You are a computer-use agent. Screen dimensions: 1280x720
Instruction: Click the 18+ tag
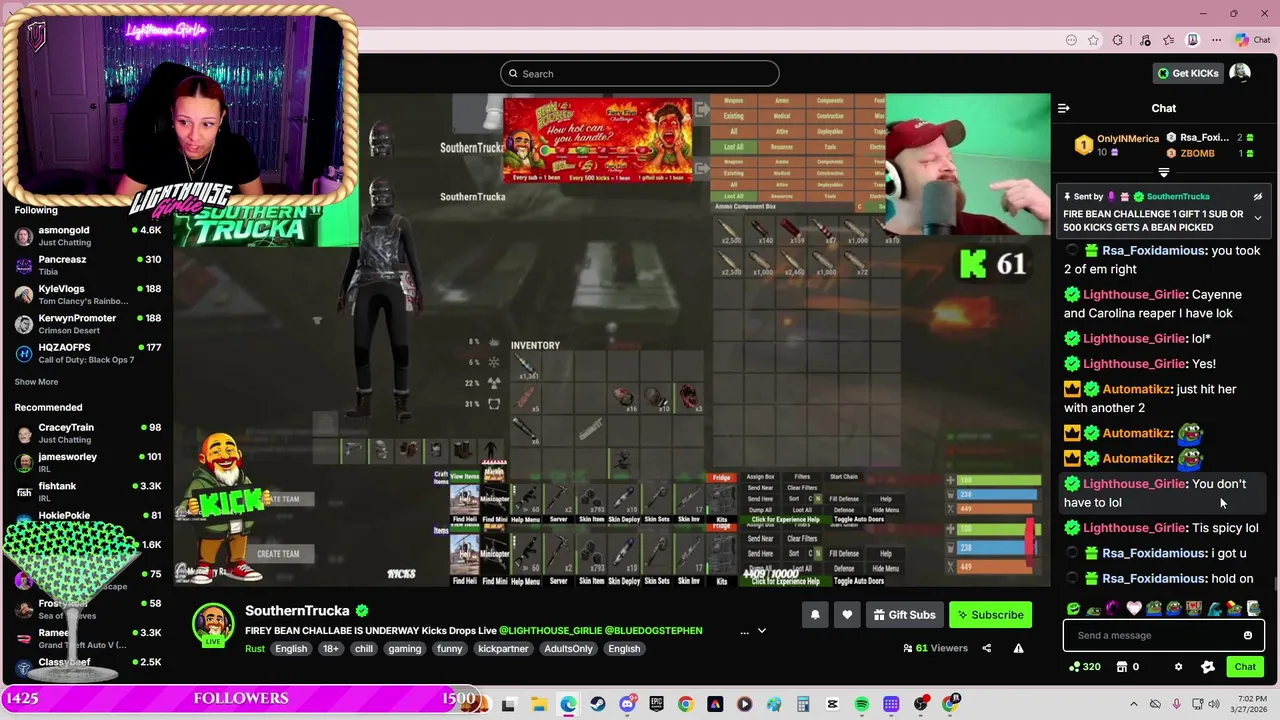tap(331, 649)
